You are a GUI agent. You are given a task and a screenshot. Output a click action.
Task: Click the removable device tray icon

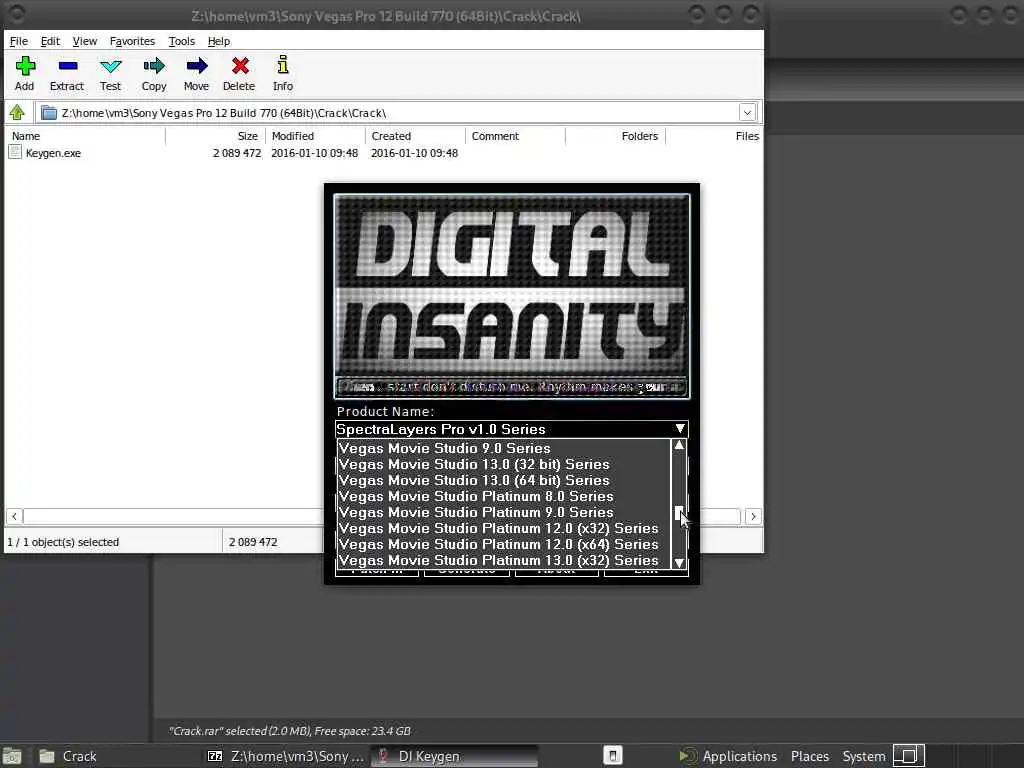(613, 756)
